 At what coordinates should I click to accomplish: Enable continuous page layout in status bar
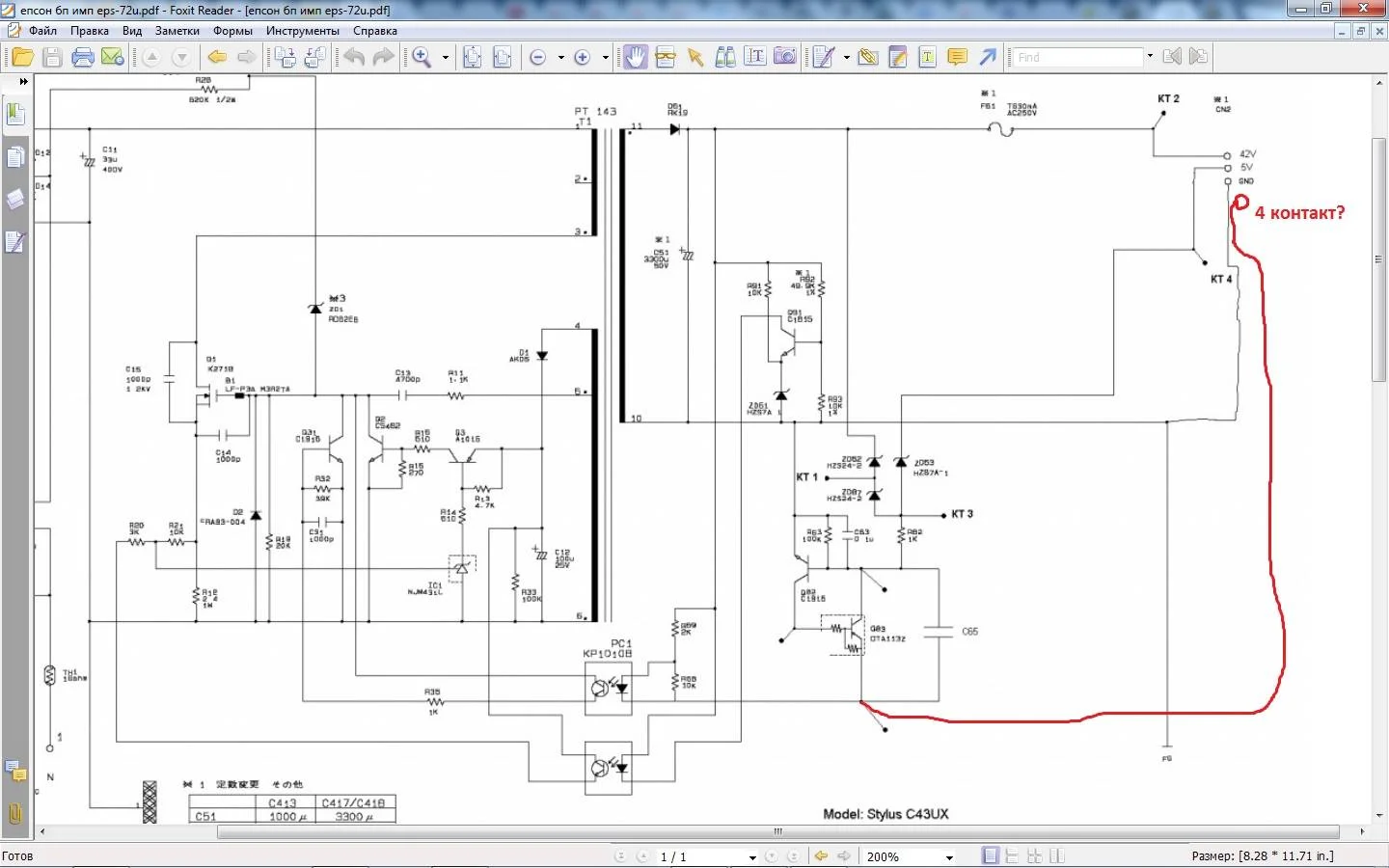click(1012, 856)
